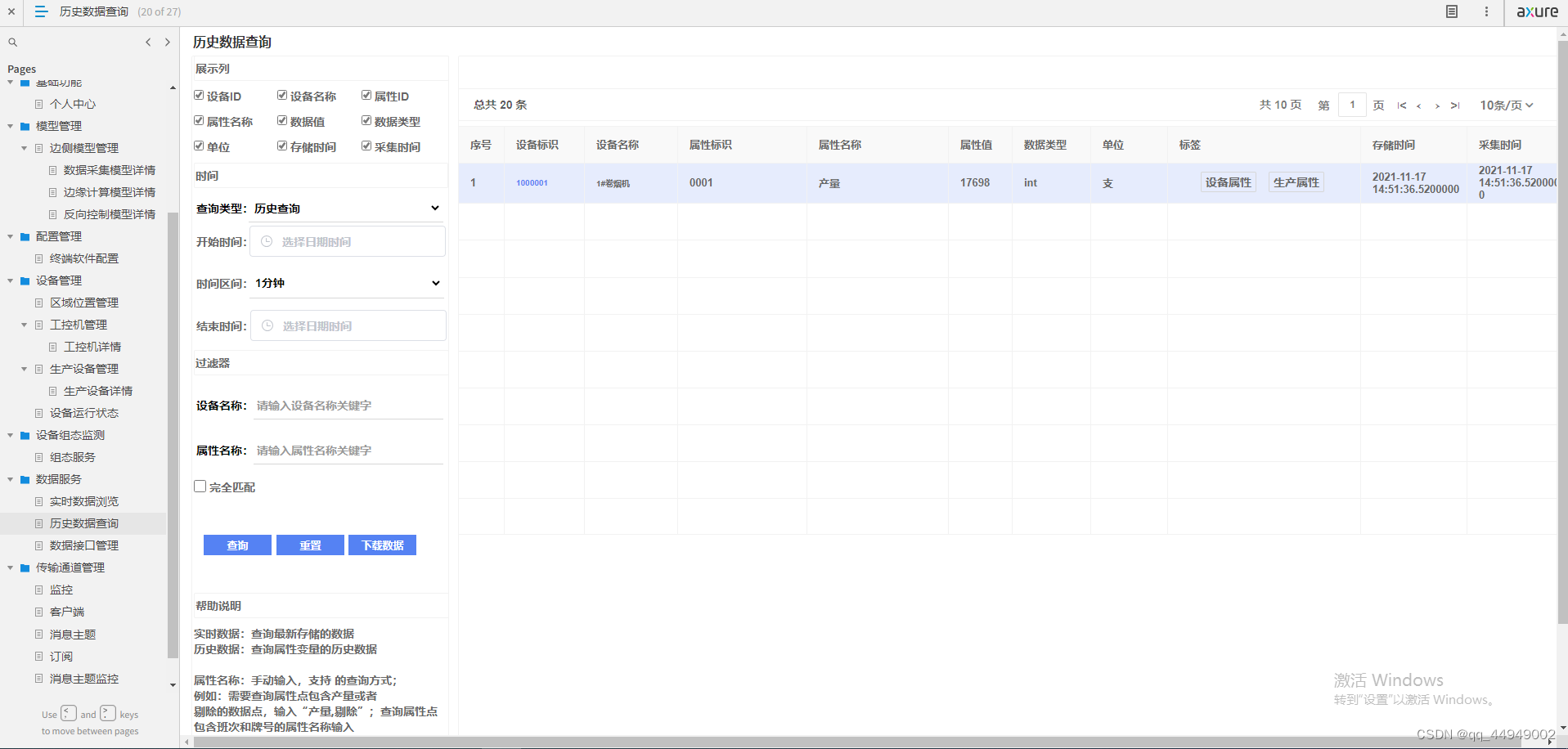Click the 模型管理 folder icon
Screen dimensions: 1568x749
(25, 127)
